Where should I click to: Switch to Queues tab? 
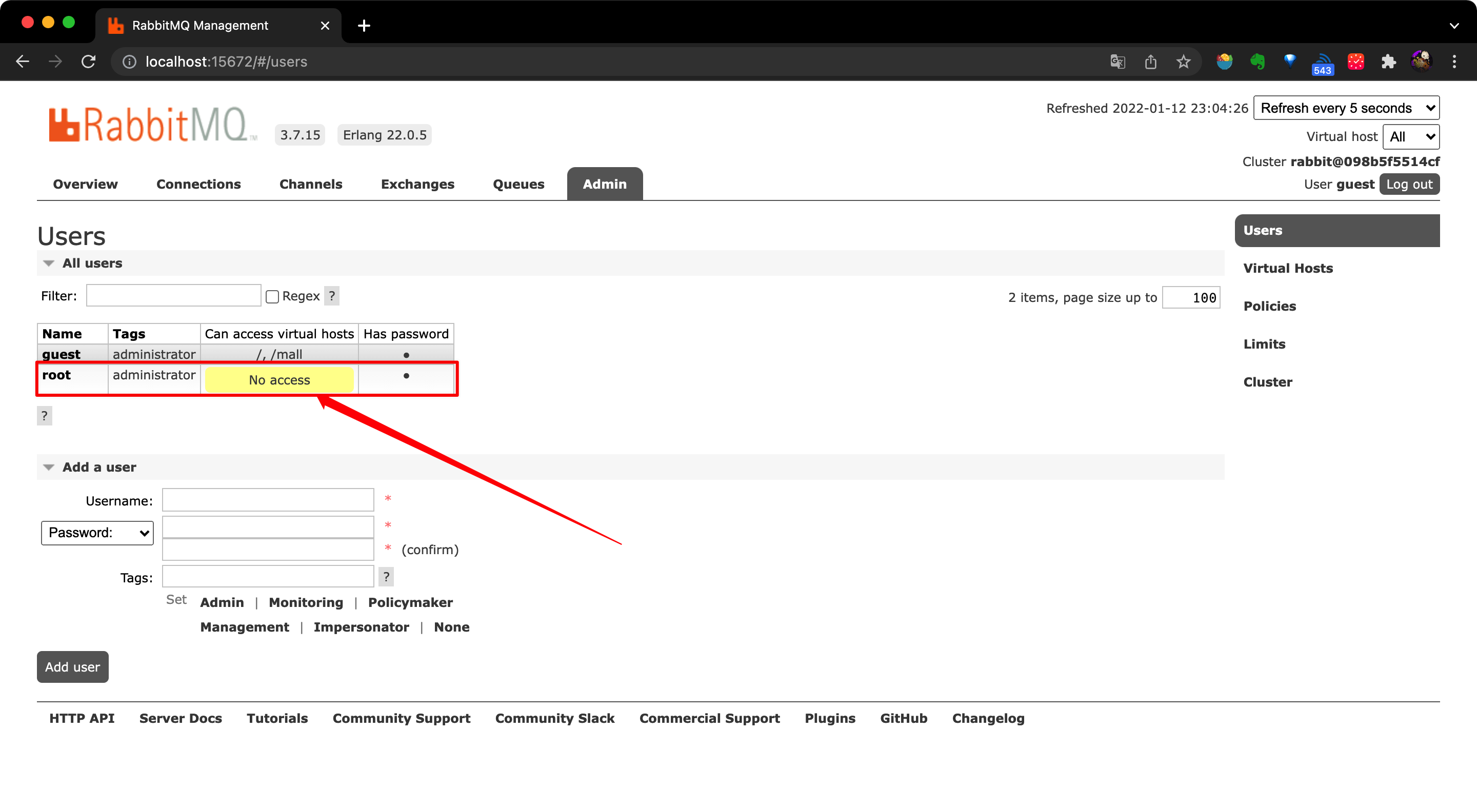coord(518,184)
